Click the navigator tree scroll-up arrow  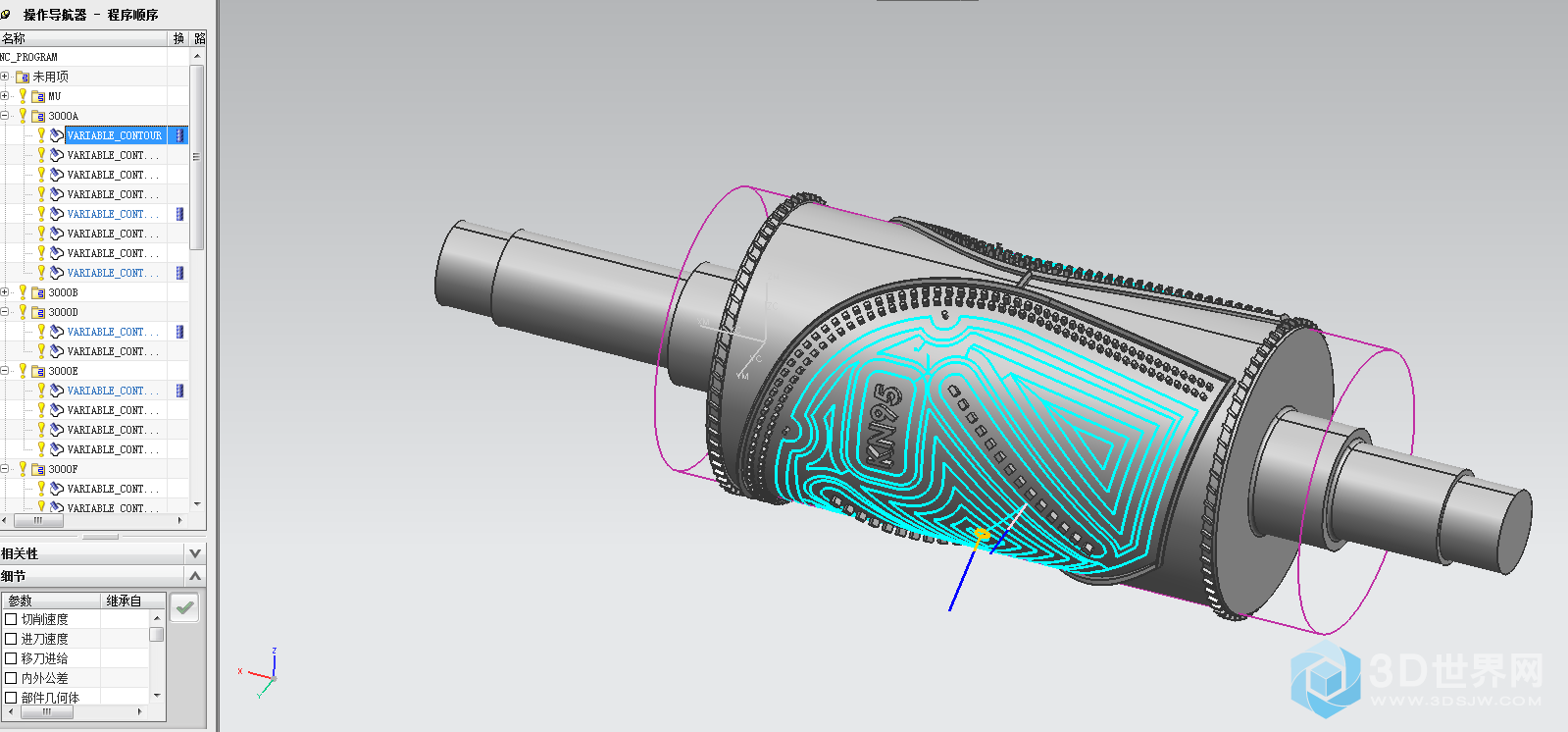click(196, 57)
